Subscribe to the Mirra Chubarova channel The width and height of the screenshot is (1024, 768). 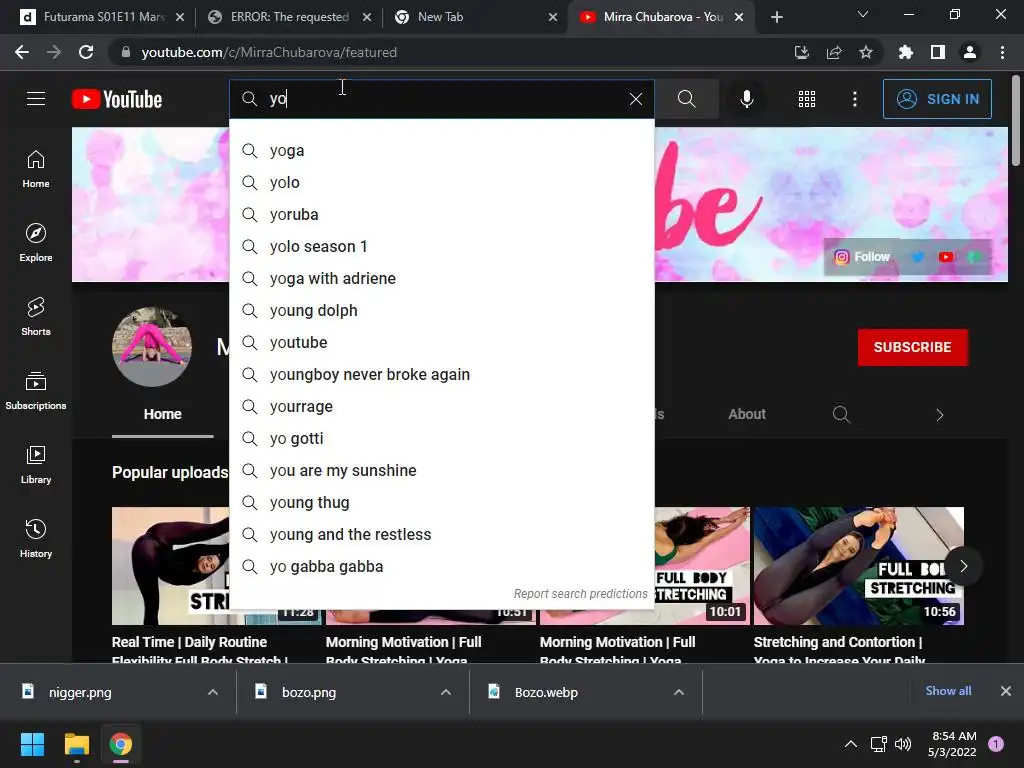click(x=912, y=347)
